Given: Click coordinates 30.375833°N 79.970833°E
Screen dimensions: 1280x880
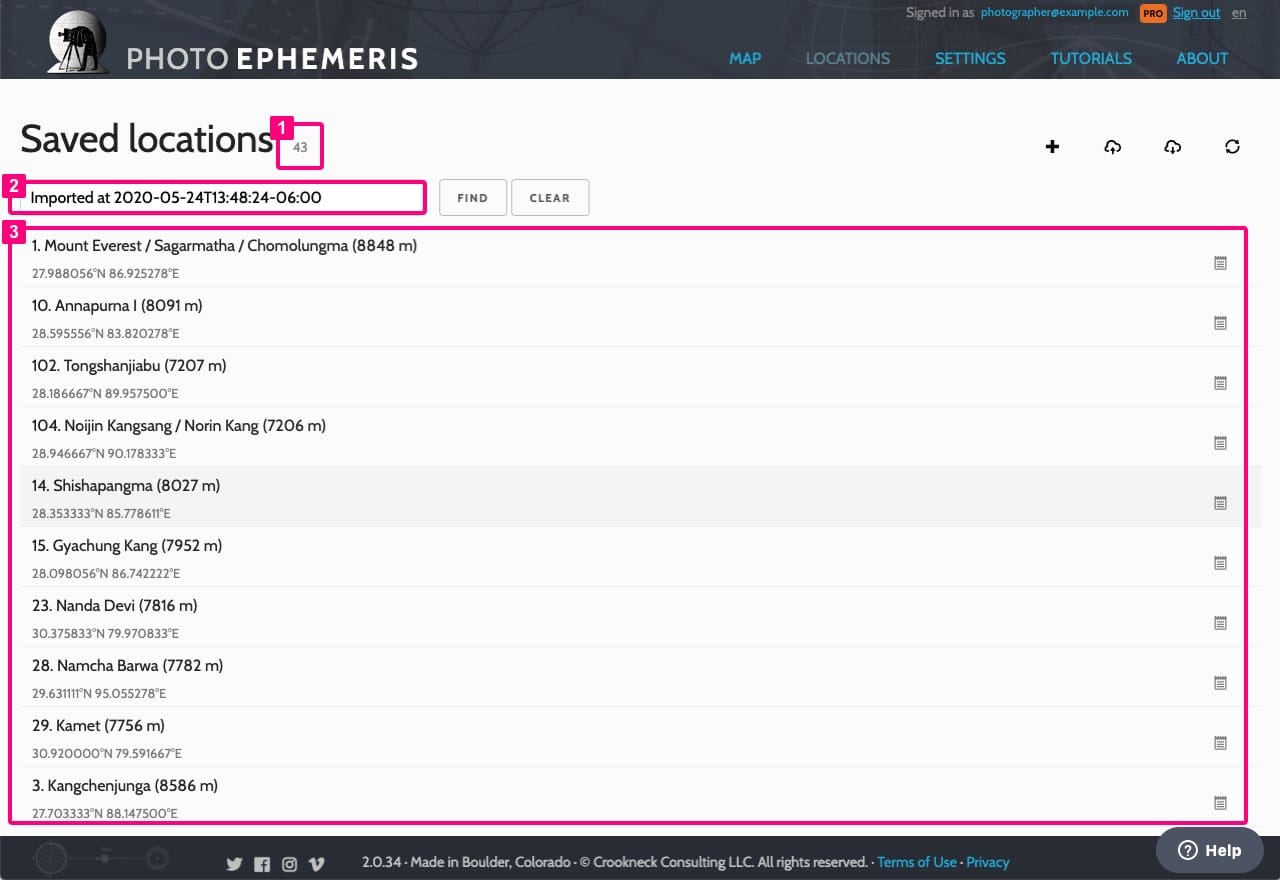Looking at the screenshot, I should (x=105, y=634).
